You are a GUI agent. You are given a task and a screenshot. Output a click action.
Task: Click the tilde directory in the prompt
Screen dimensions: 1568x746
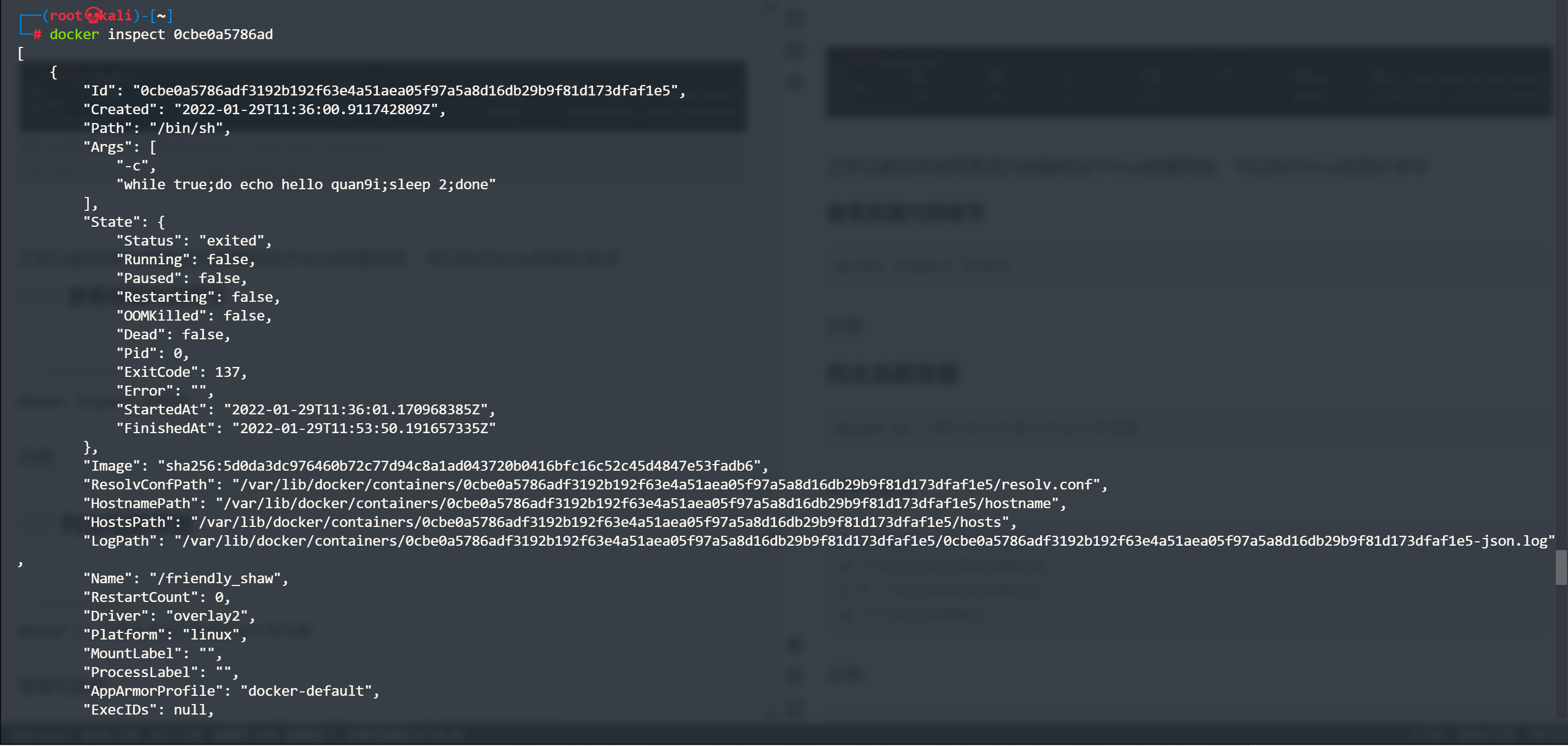[x=161, y=15]
